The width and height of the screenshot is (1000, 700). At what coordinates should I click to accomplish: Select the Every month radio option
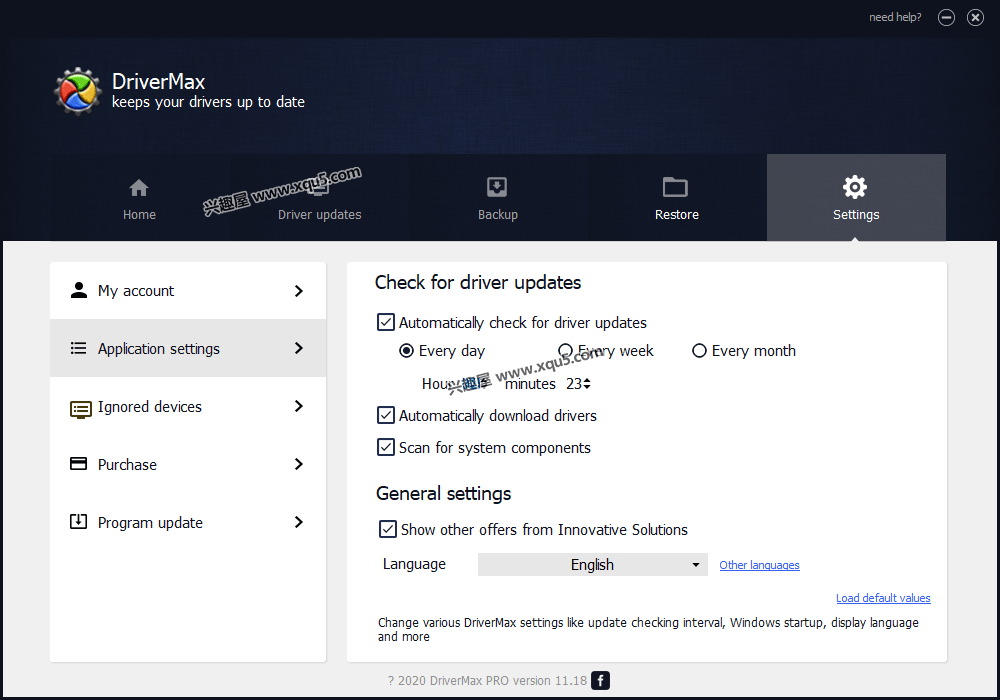(x=700, y=351)
